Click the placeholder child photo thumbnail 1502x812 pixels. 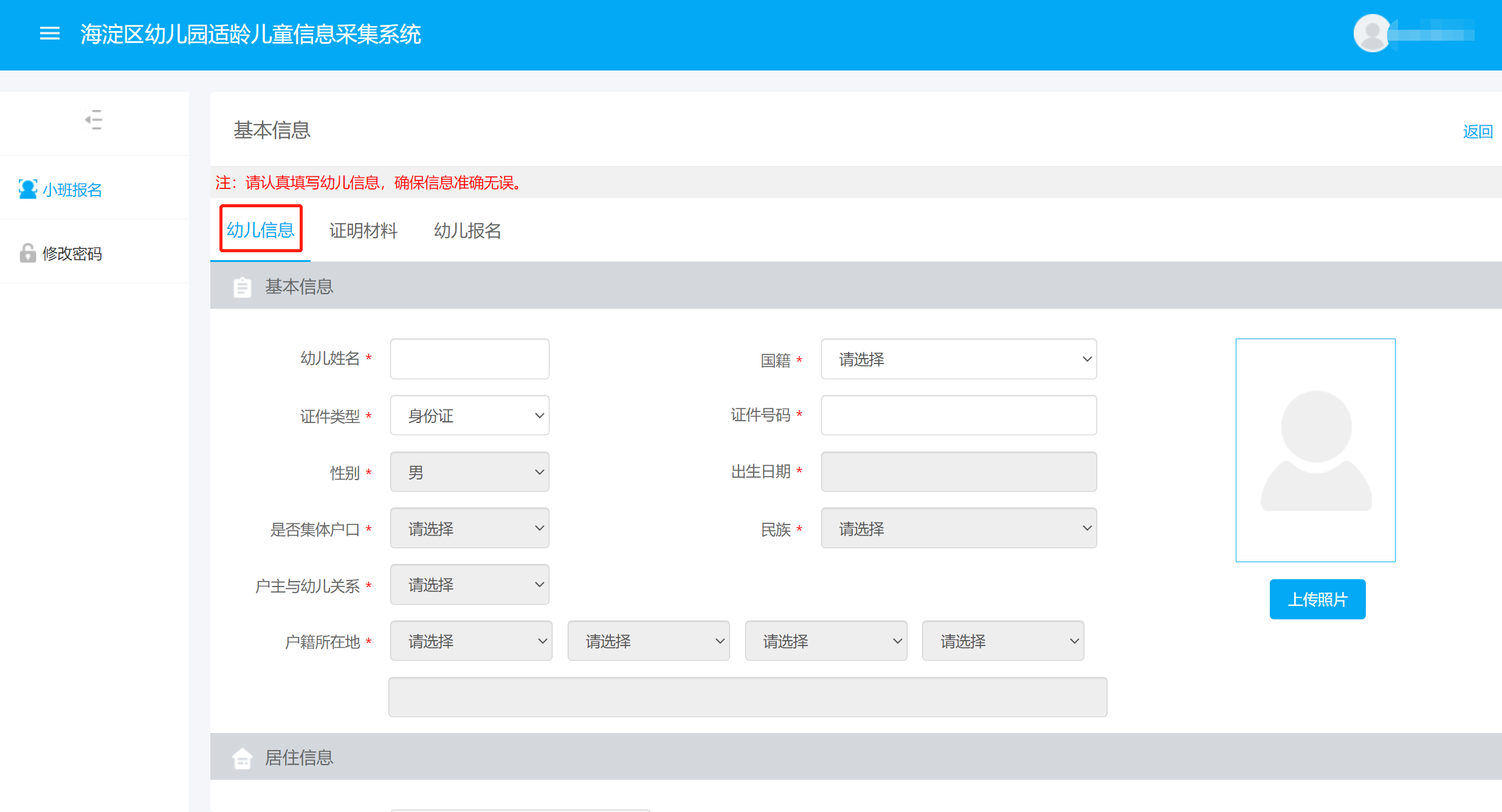1315,450
